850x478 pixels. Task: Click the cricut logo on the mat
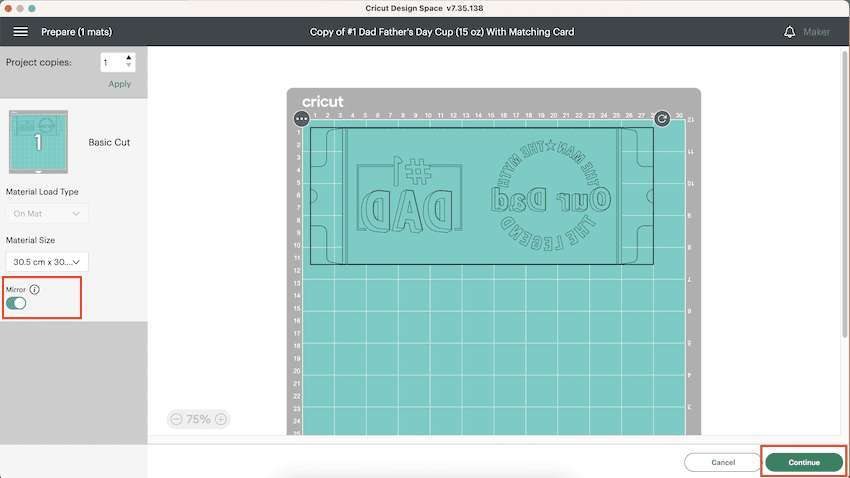click(323, 101)
